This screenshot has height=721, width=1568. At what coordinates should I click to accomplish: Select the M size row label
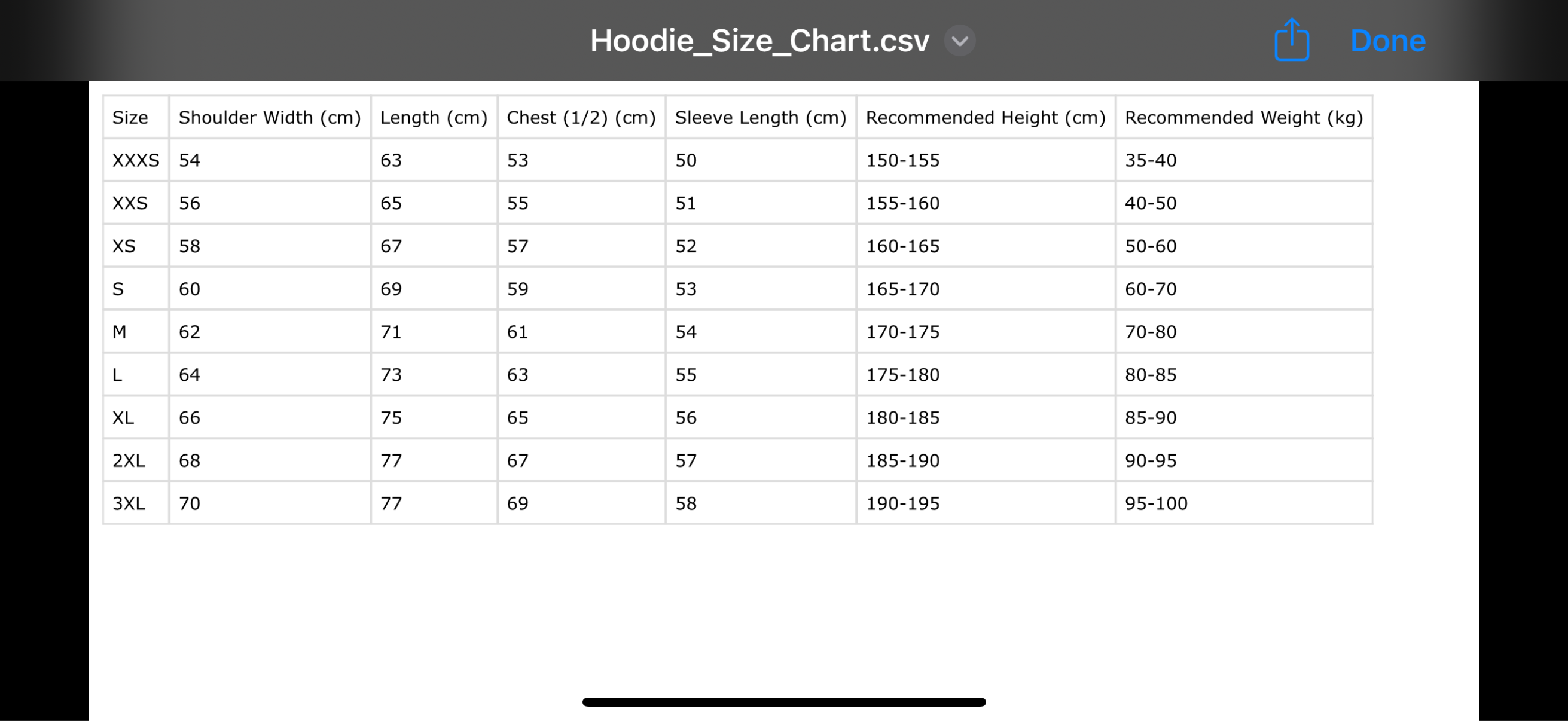(x=121, y=332)
